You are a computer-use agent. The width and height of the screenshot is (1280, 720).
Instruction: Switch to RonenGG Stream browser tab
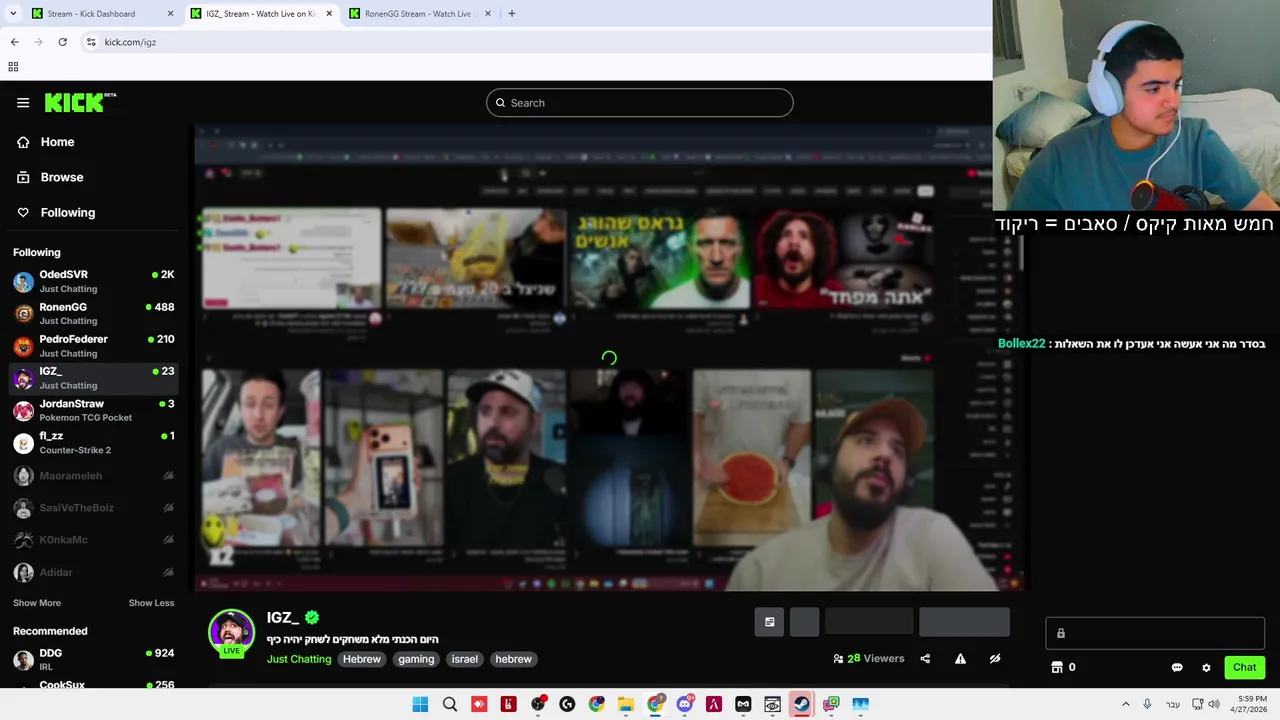click(418, 14)
